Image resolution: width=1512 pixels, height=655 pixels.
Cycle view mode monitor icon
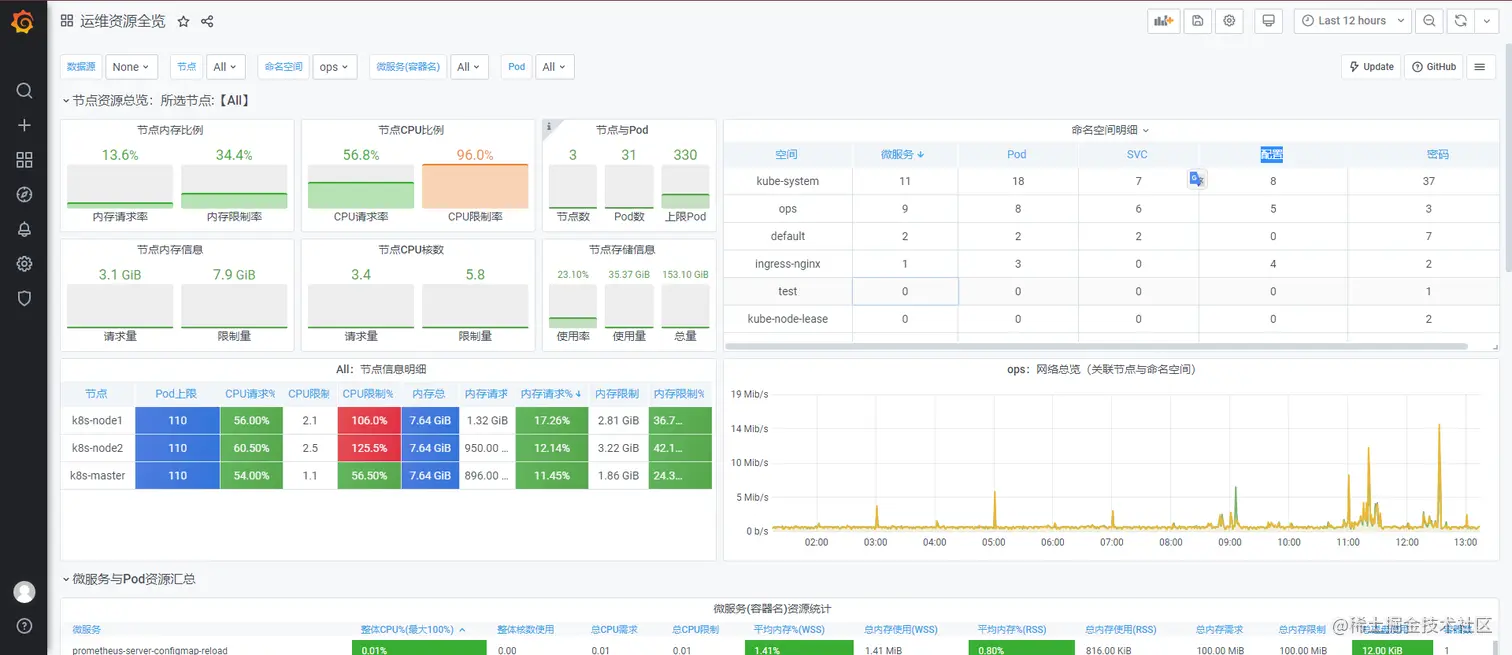coord(1268,21)
